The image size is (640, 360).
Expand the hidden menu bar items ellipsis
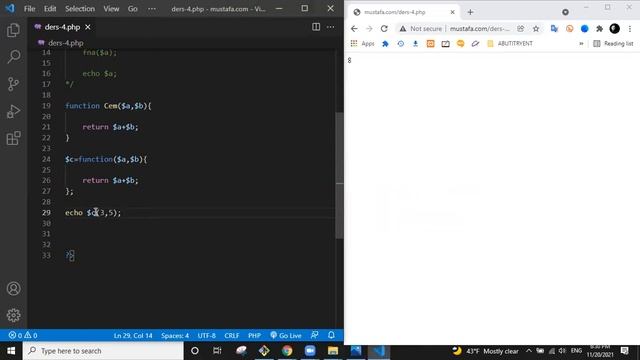[x=152, y=9]
